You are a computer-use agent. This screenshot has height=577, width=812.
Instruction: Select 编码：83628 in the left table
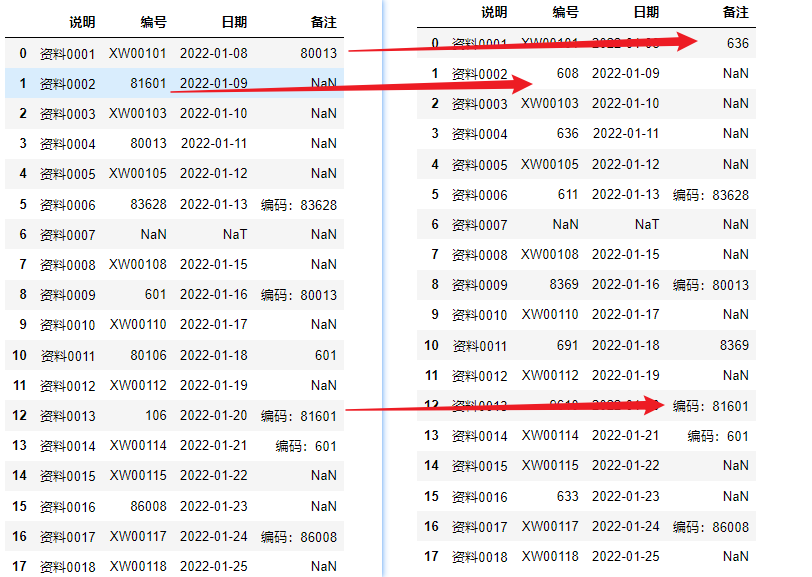pyautogui.click(x=299, y=205)
